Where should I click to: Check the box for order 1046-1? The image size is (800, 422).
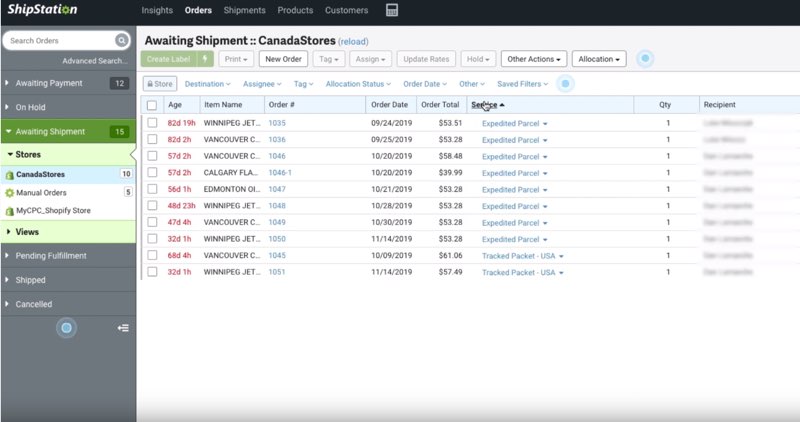tap(152, 172)
